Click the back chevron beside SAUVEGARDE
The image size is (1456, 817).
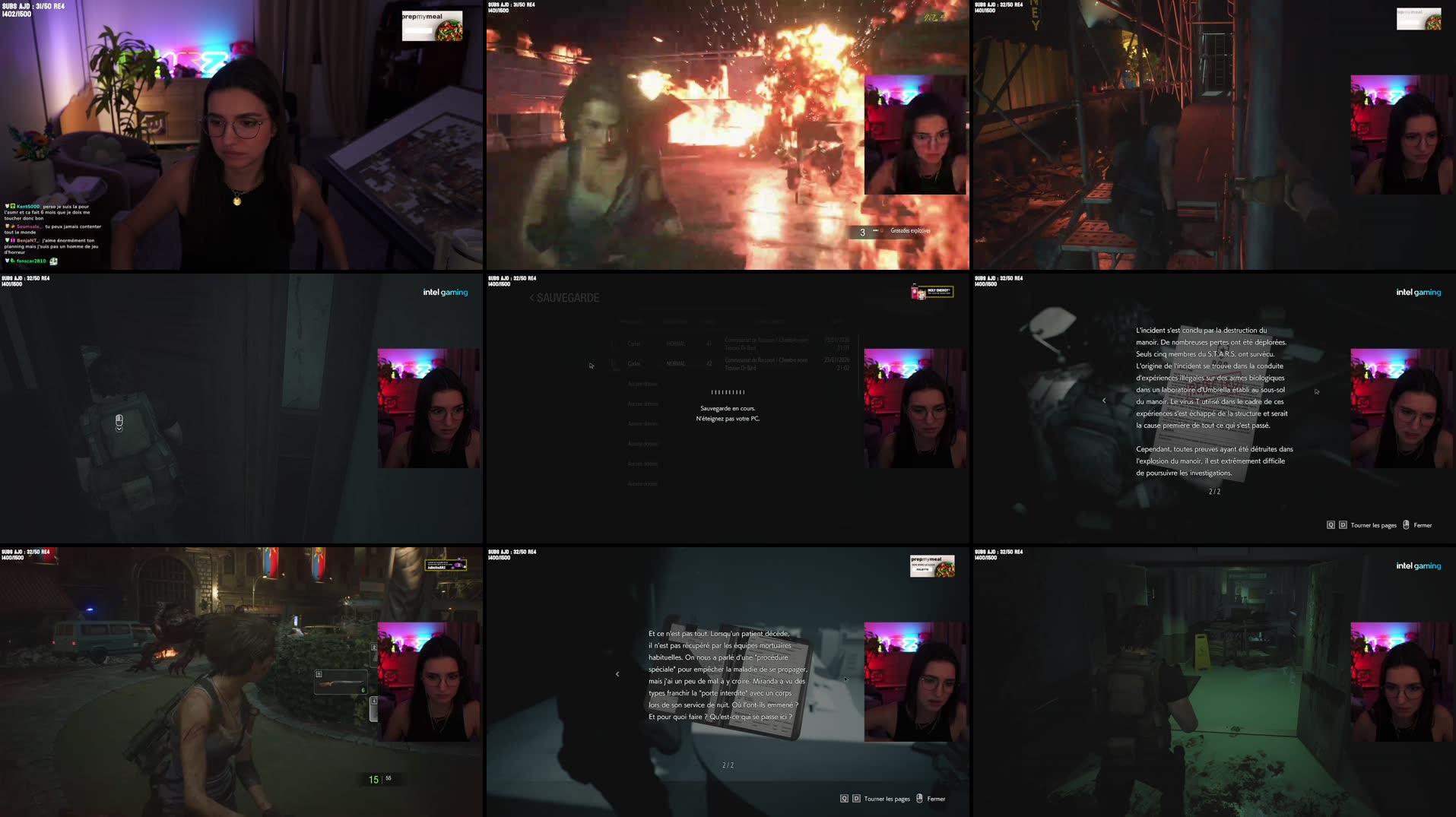(532, 297)
